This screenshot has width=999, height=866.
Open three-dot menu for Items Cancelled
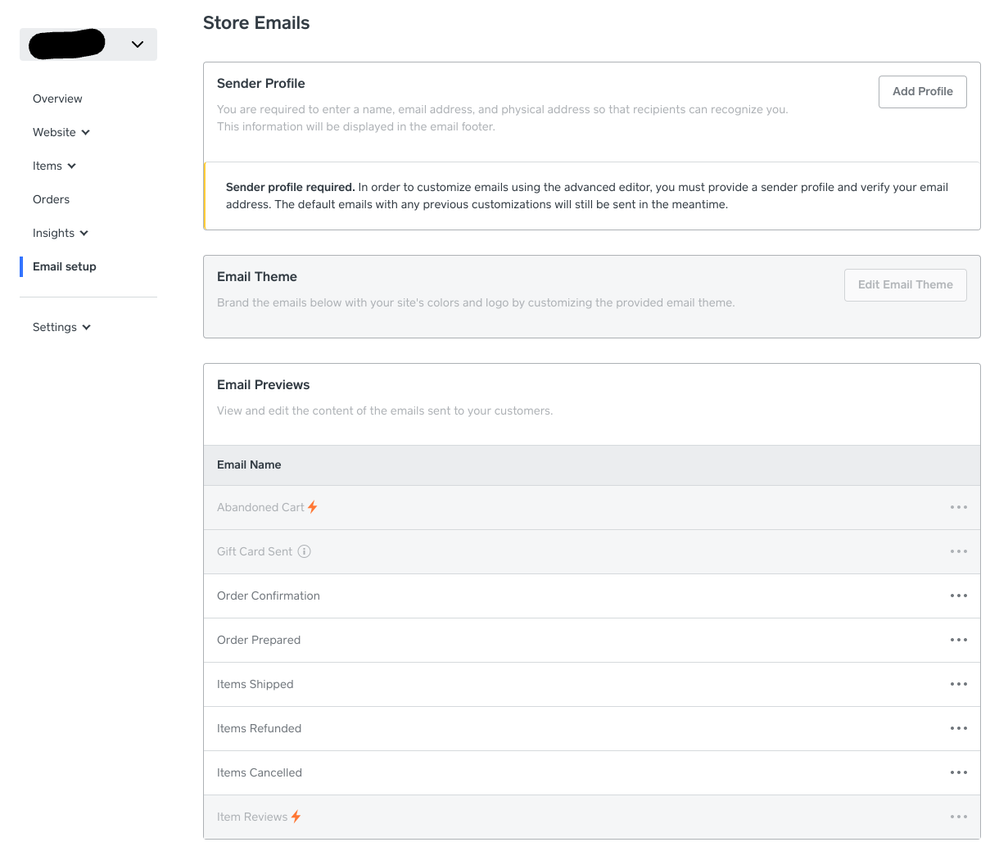(x=958, y=772)
